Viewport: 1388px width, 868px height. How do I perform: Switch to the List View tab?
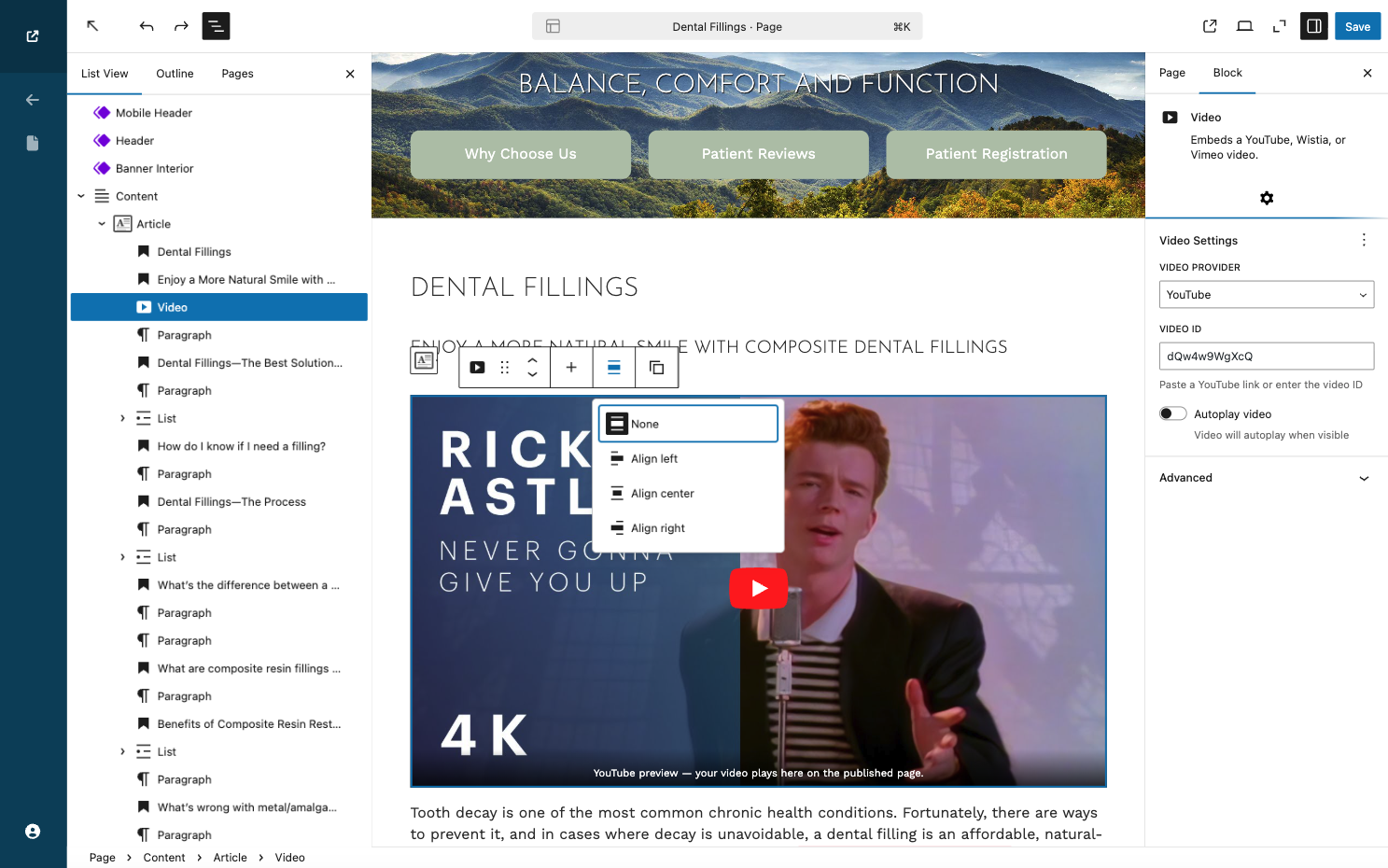coord(105,74)
